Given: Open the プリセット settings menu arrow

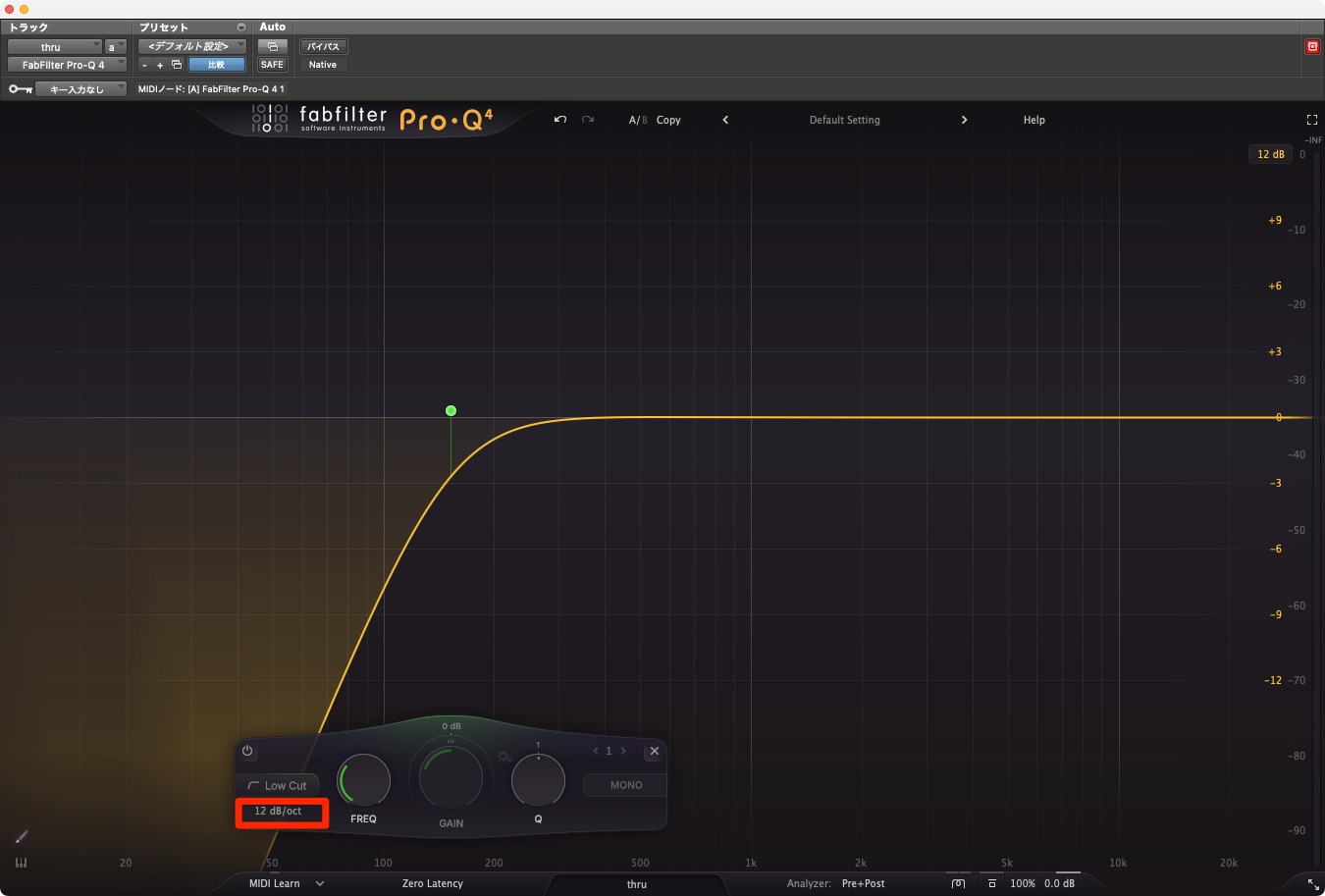Looking at the screenshot, I should point(241,27).
